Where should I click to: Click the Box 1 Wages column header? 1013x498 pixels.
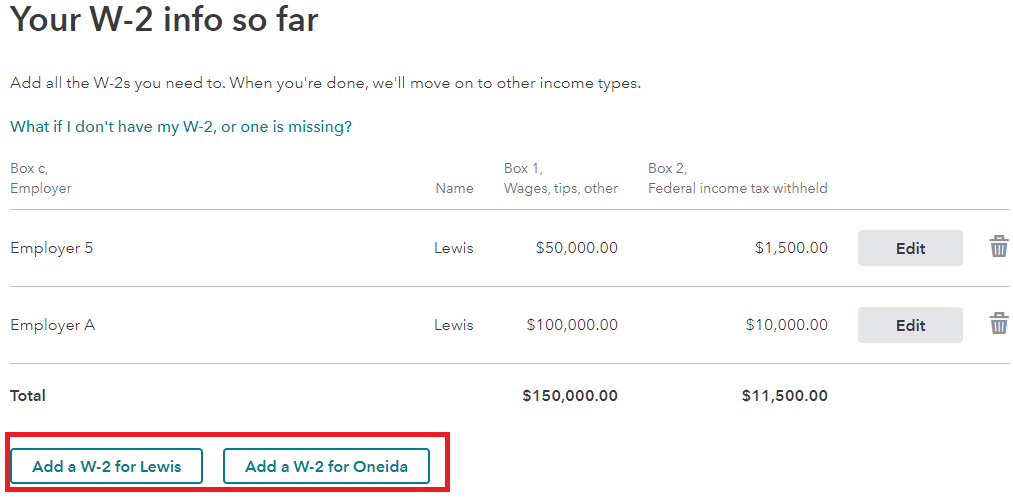point(560,178)
